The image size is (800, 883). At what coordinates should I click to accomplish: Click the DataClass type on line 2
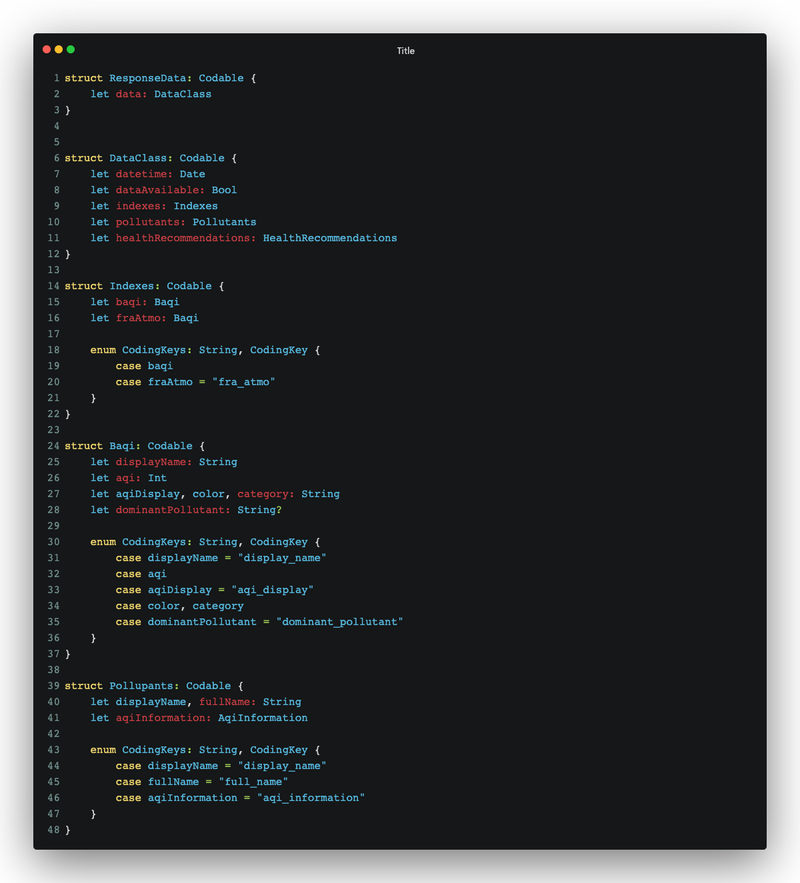click(182, 94)
